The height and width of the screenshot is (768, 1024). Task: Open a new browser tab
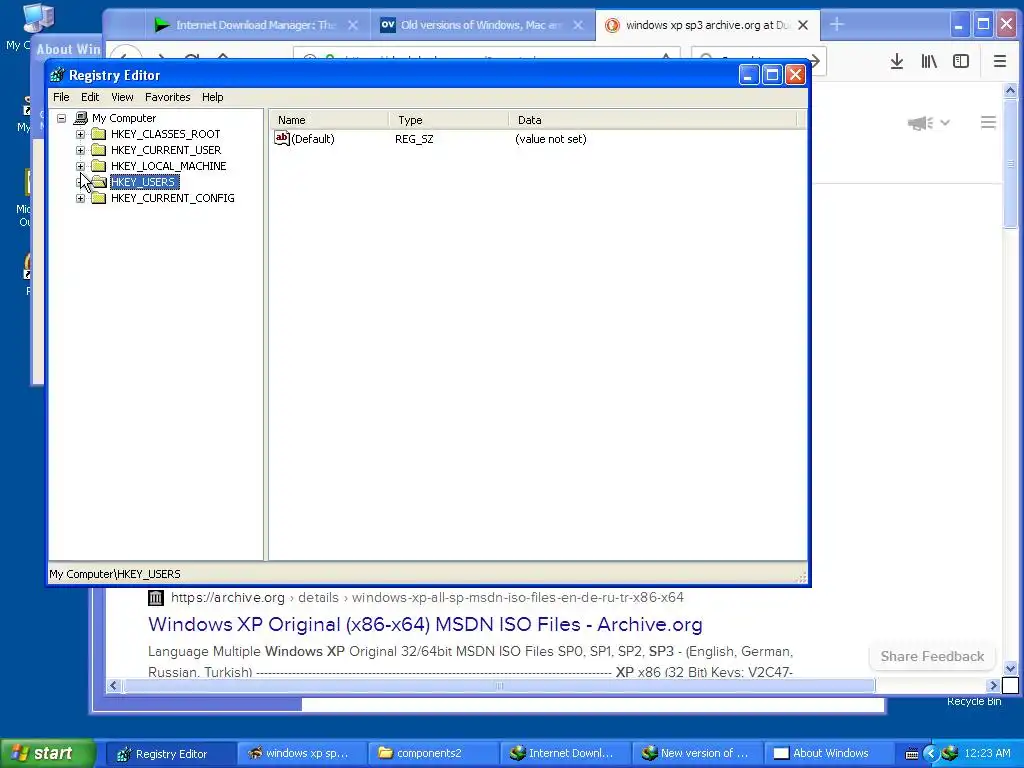click(837, 25)
